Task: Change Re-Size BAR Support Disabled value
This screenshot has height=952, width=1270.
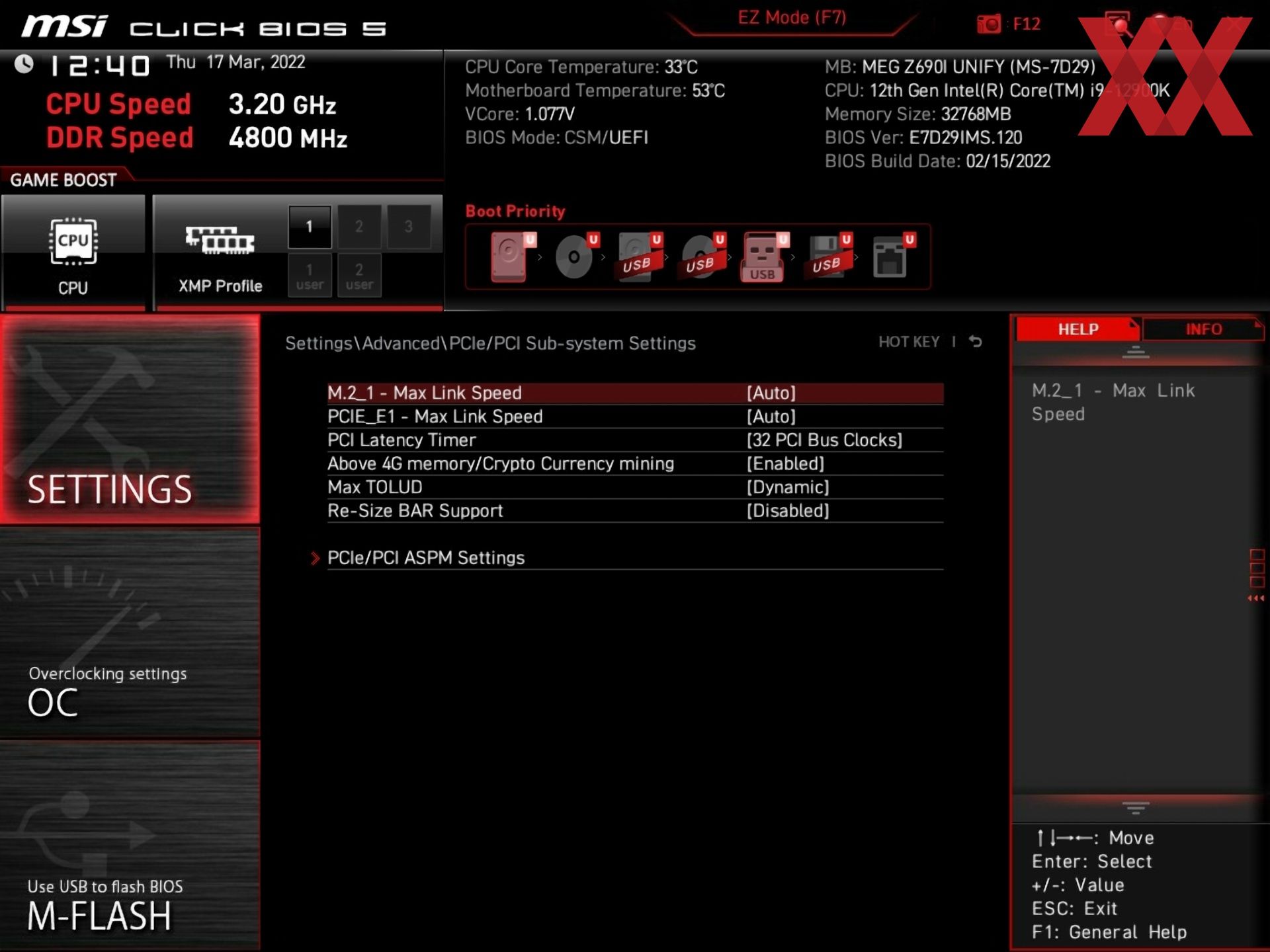Action: click(788, 510)
